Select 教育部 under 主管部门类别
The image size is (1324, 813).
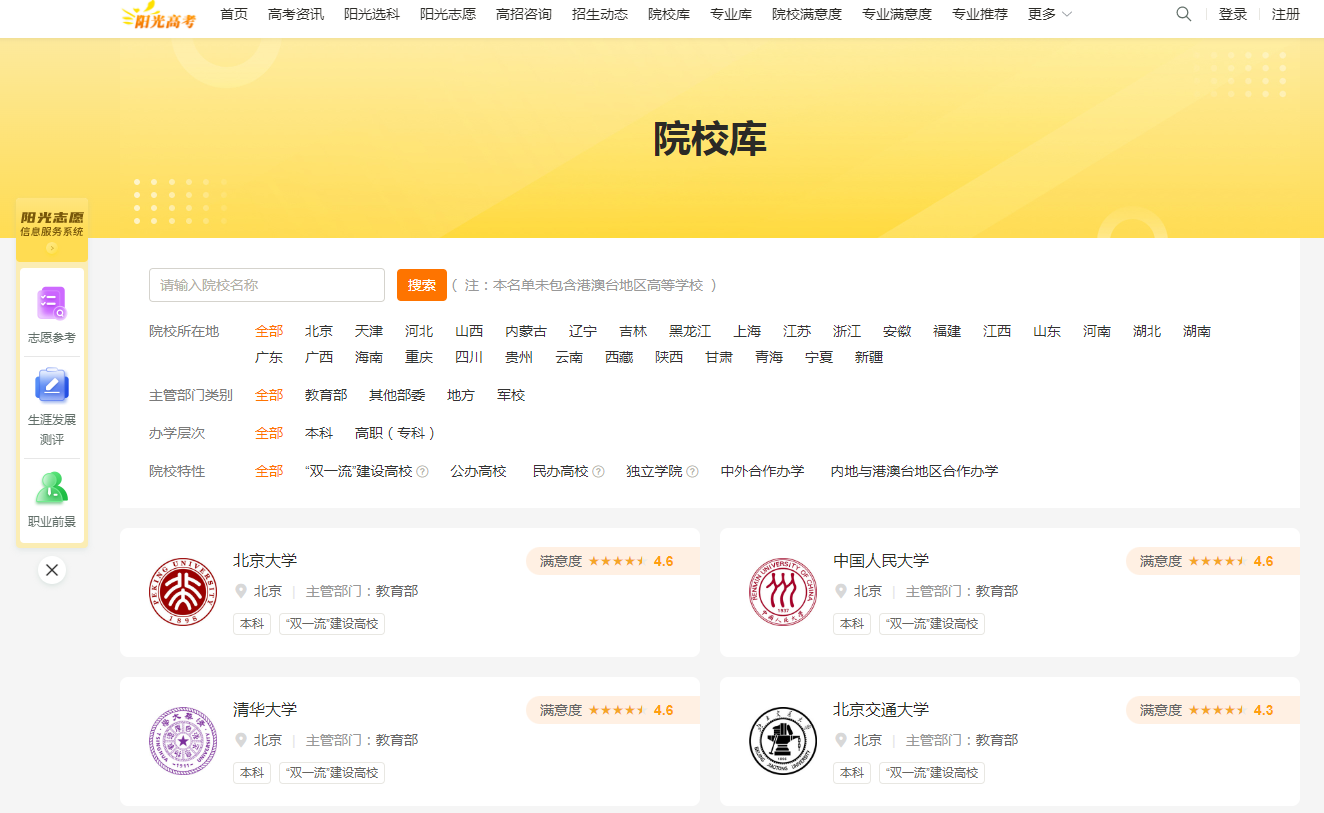tap(326, 395)
